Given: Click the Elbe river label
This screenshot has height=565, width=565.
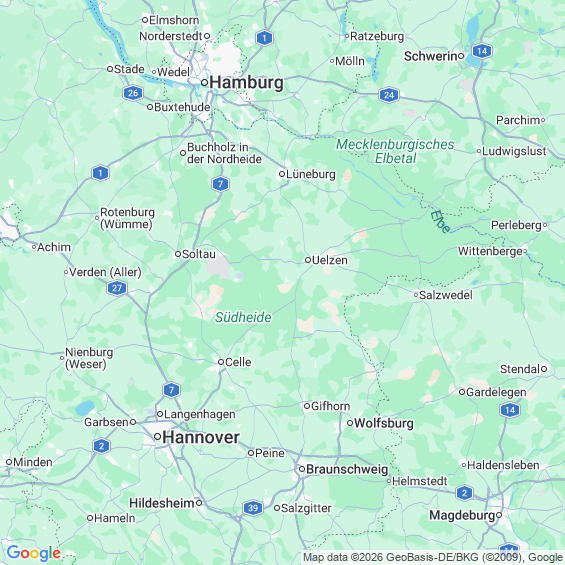Looking at the screenshot, I should pyautogui.click(x=440, y=222).
